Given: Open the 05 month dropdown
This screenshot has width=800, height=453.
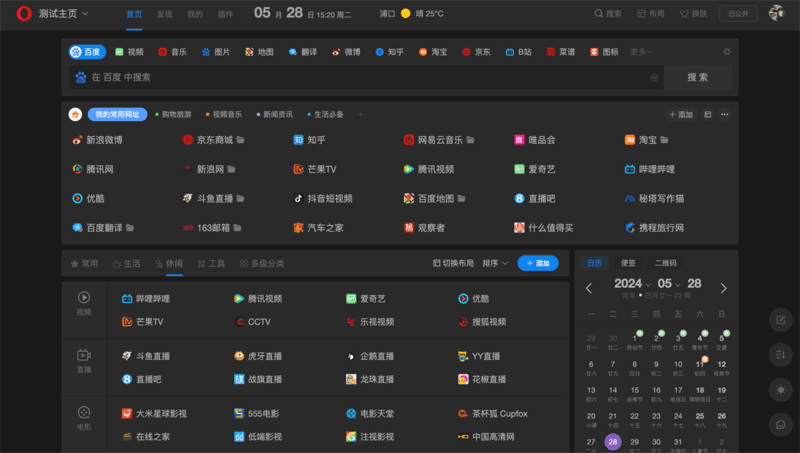Looking at the screenshot, I should click(669, 284).
